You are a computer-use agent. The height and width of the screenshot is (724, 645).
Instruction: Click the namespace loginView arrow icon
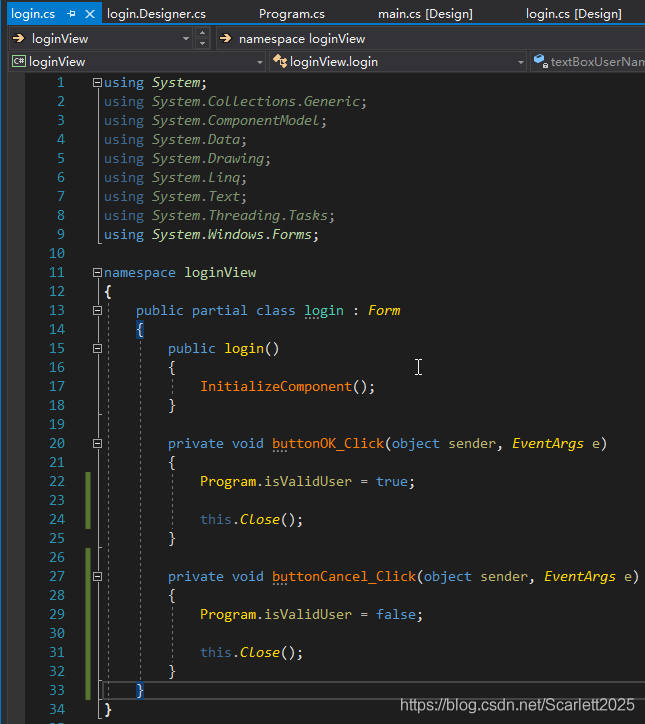pos(225,38)
